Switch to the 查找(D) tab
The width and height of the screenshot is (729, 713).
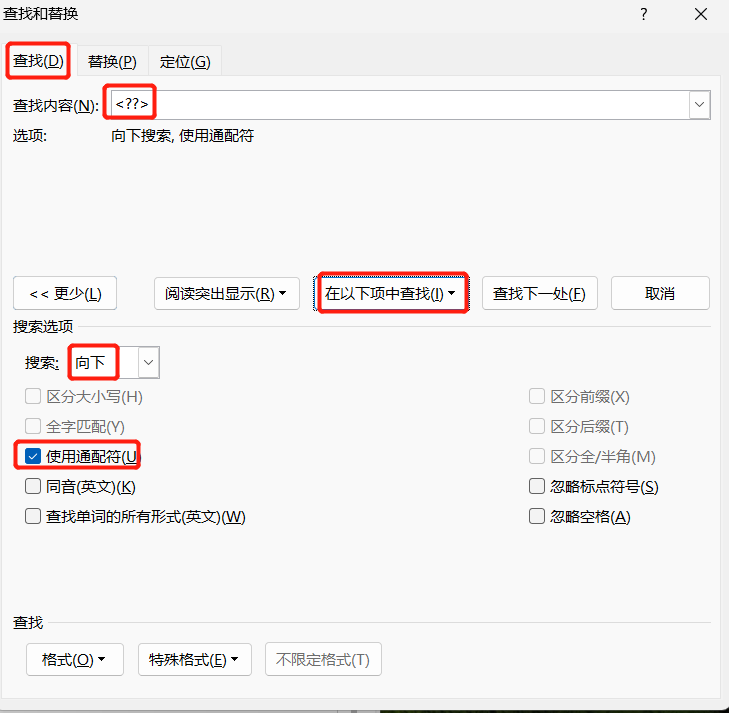point(38,61)
